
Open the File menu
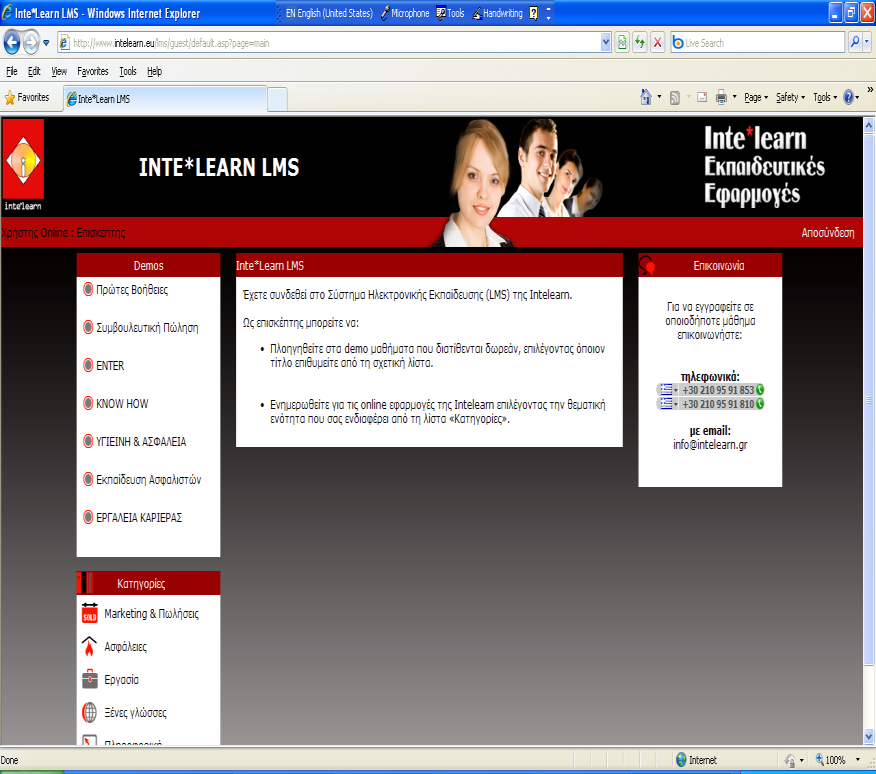point(12,71)
